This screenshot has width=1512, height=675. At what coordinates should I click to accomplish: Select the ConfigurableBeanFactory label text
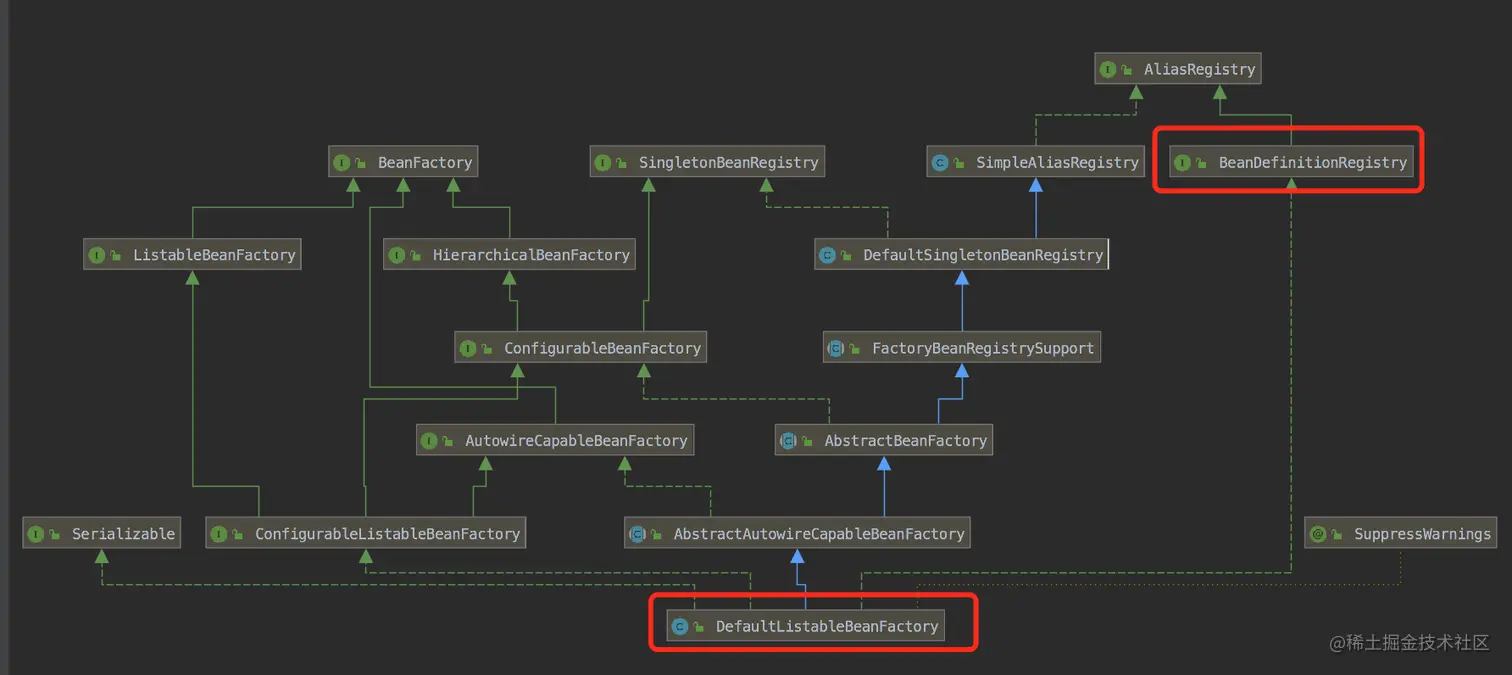602,349
